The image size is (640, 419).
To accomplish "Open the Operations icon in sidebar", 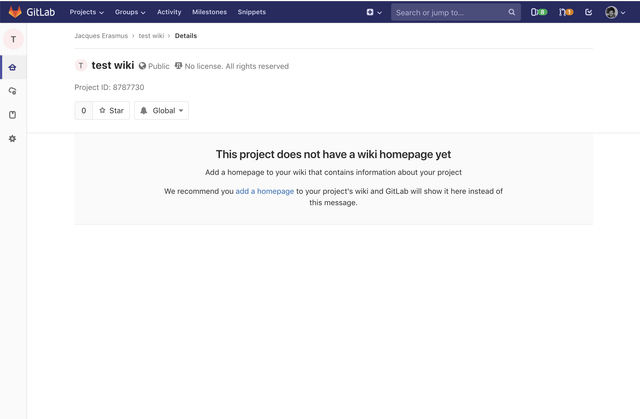I will (x=13, y=91).
